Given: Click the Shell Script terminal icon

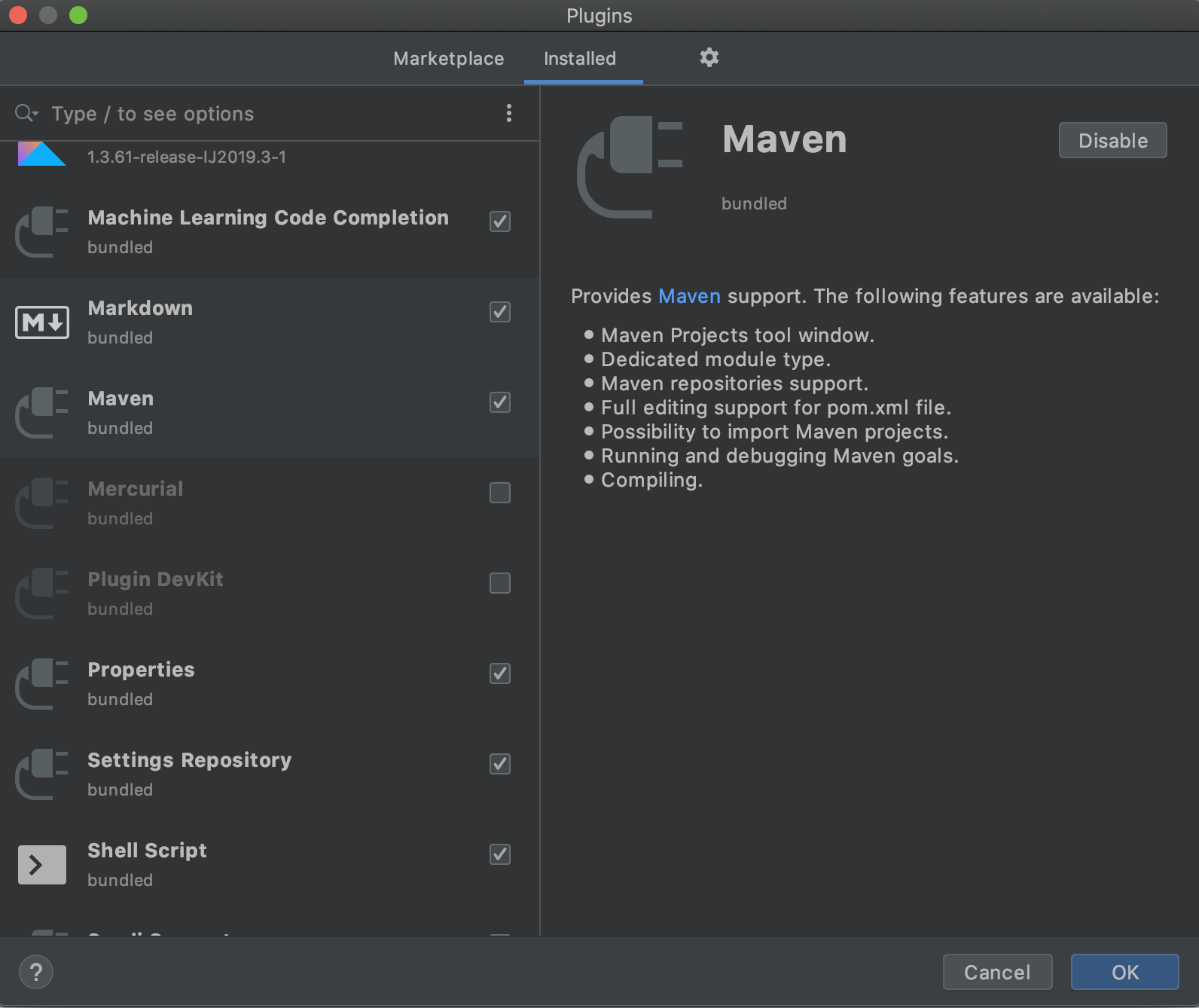Looking at the screenshot, I should tap(42, 865).
